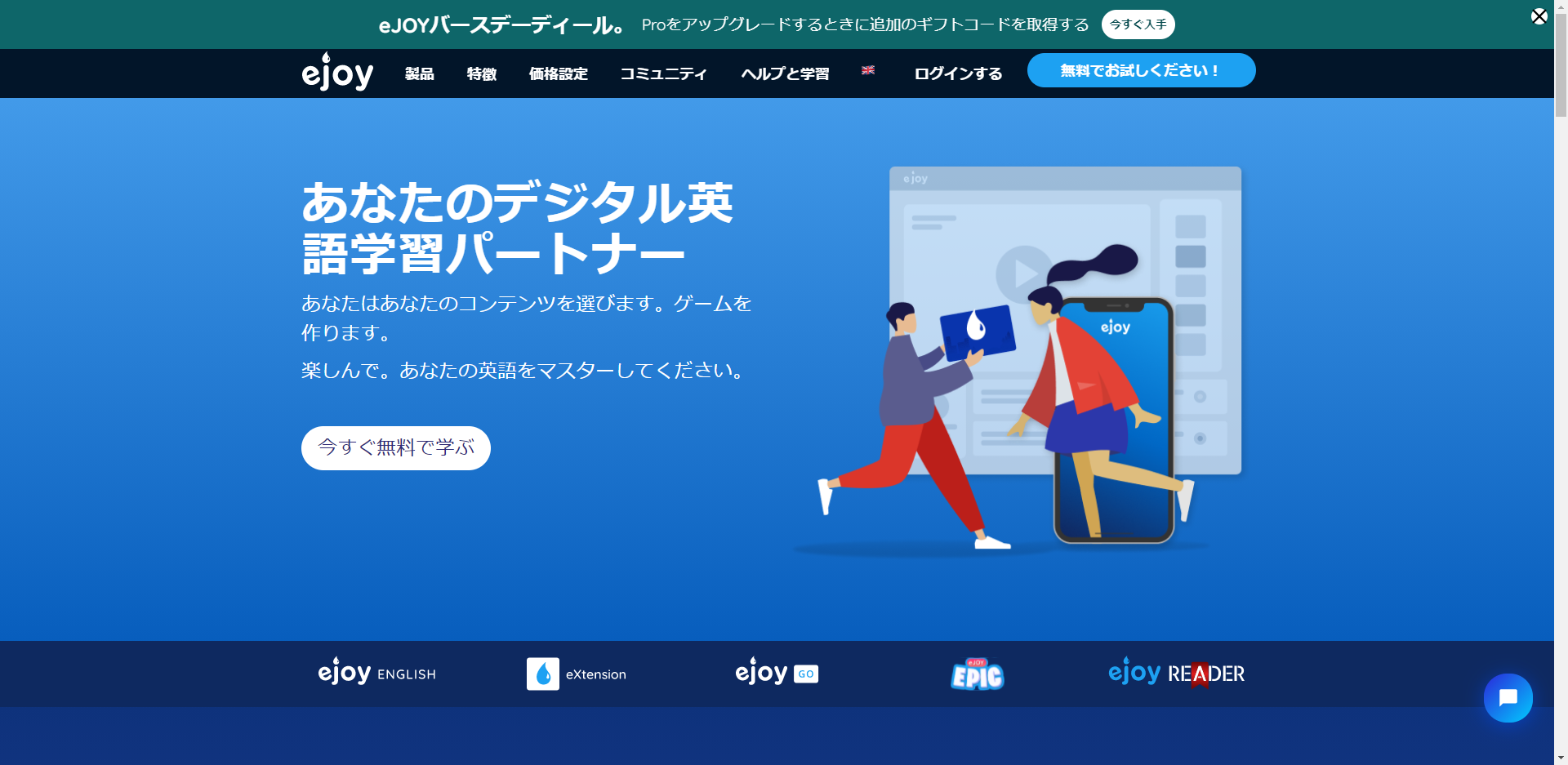This screenshot has height=765, width=1568.
Task: Open the chat widget bubble
Action: 1507,698
